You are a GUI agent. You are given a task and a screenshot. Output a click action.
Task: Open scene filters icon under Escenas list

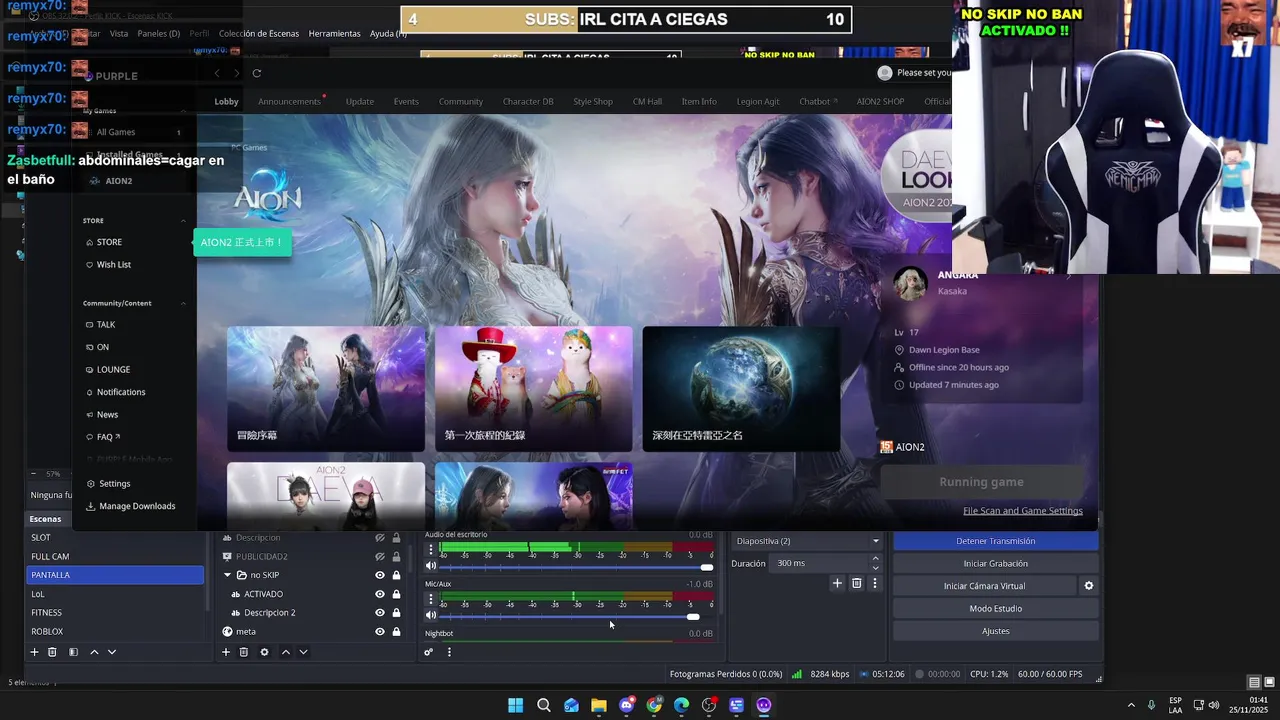tap(73, 652)
